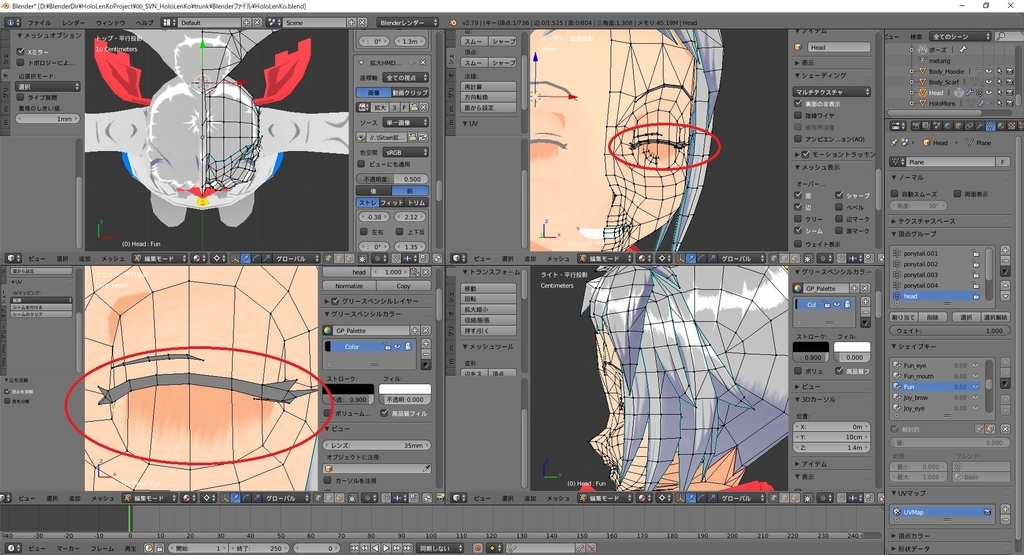Toggle the lock icon of head vertex group
Viewport: 1024px width, 555px height.
(x=976, y=296)
